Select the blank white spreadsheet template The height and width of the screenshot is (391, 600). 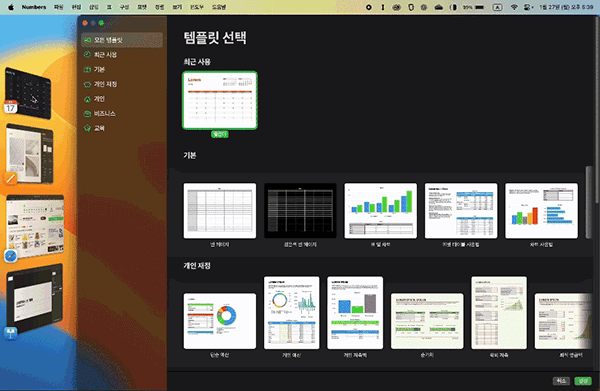220,210
